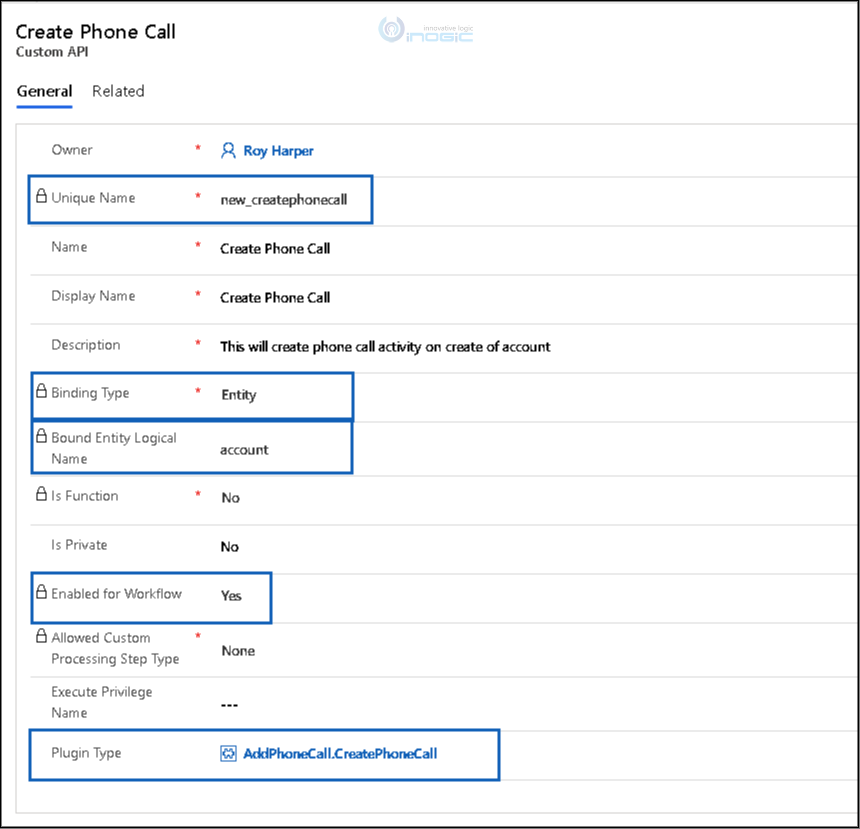Click the lock icon next to Binding Type

click(x=41, y=391)
